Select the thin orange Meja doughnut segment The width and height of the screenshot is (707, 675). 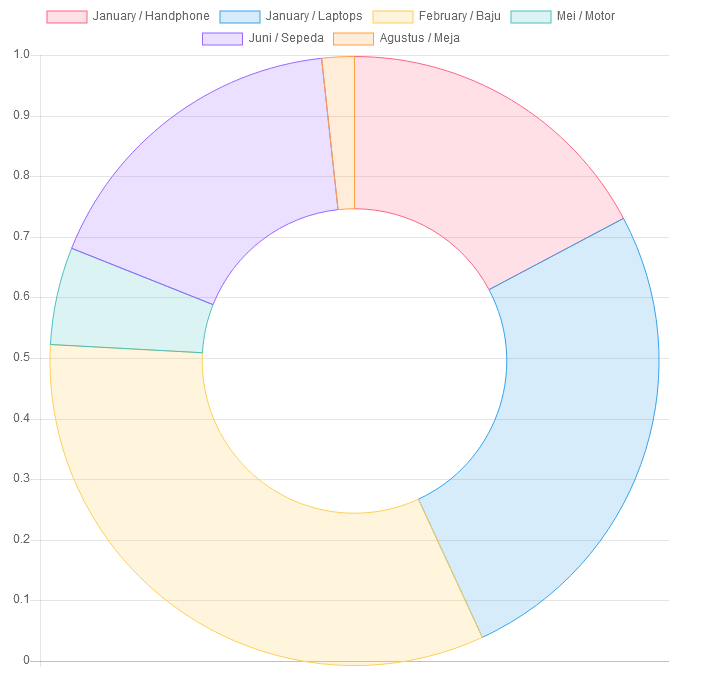(x=344, y=133)
